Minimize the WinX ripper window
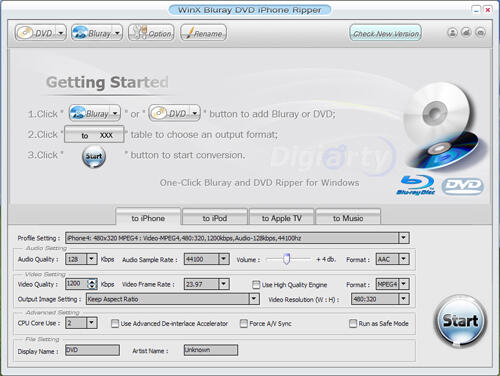The height and width of the screenshot is (376, 500). 476,10
